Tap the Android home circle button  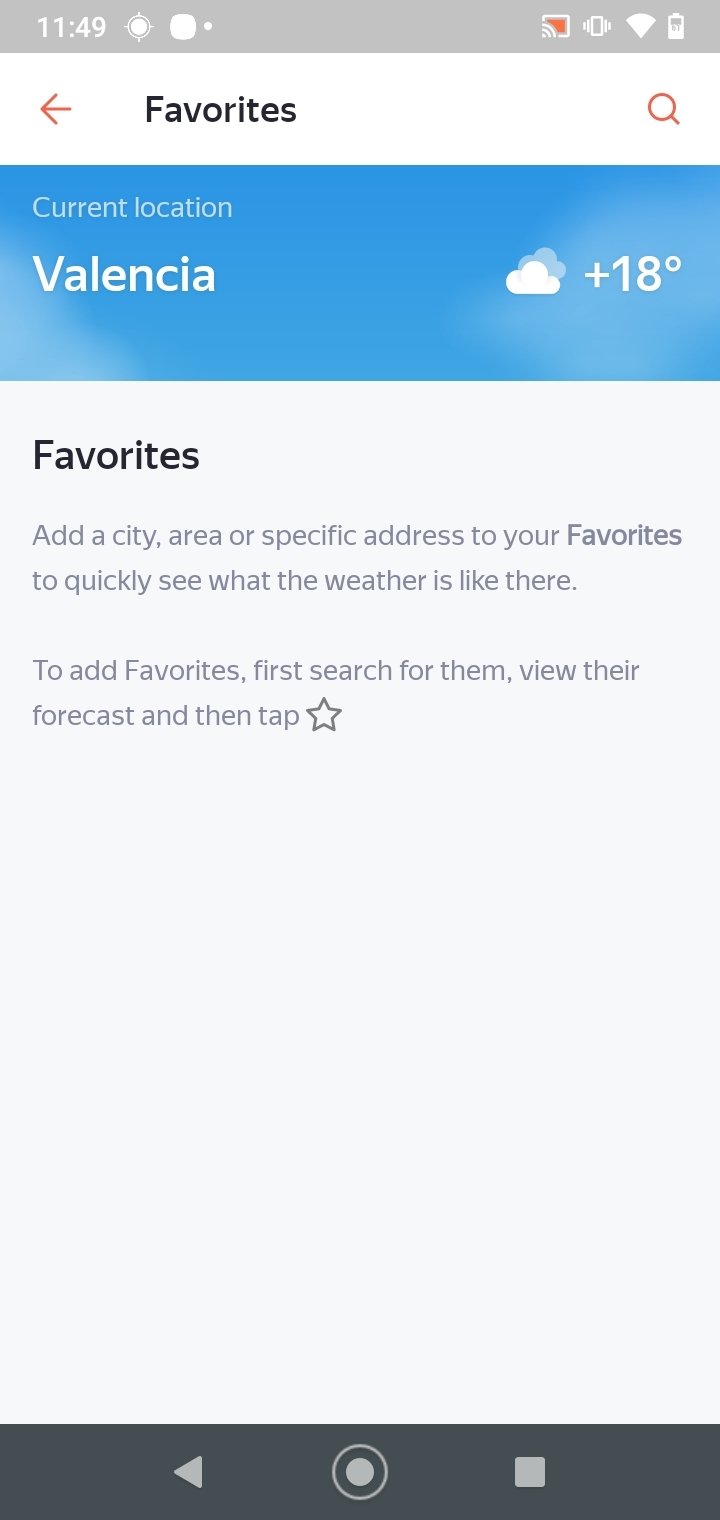click(360, 1471)
